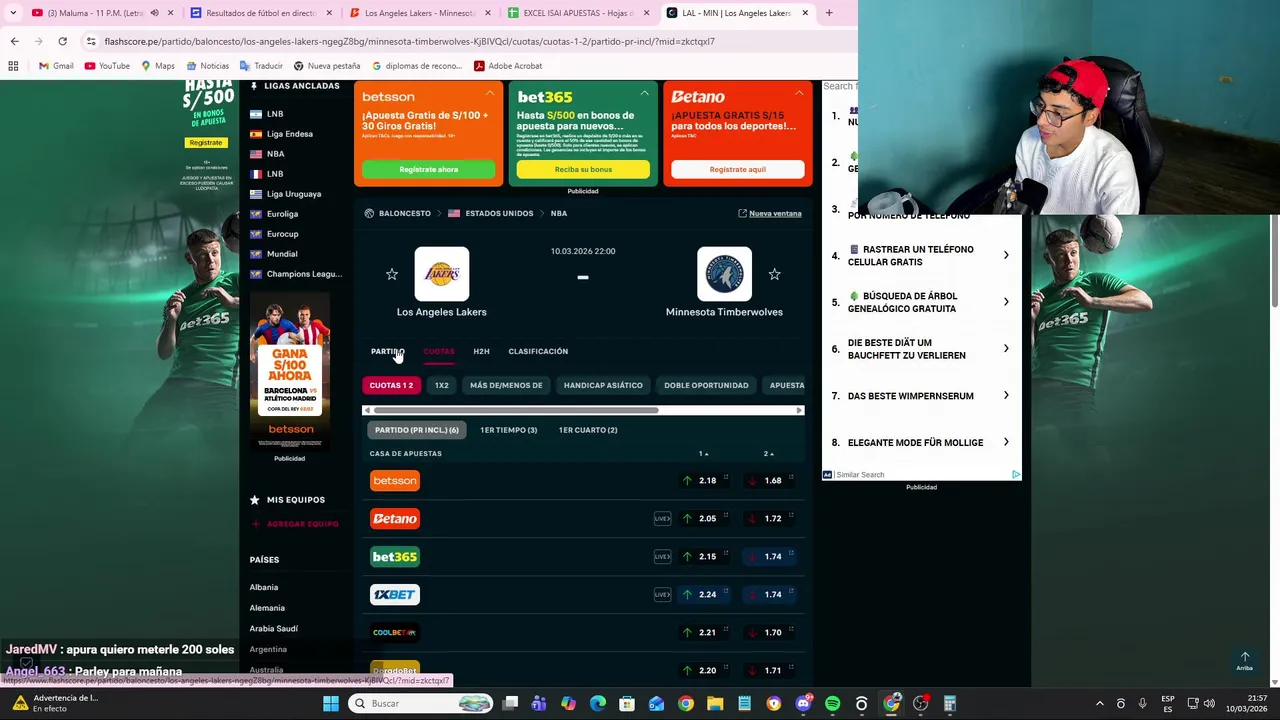This screenshot has width=1280, height=720.
Task: Open Mundial pinned league
Action: (x=282, y=254)
